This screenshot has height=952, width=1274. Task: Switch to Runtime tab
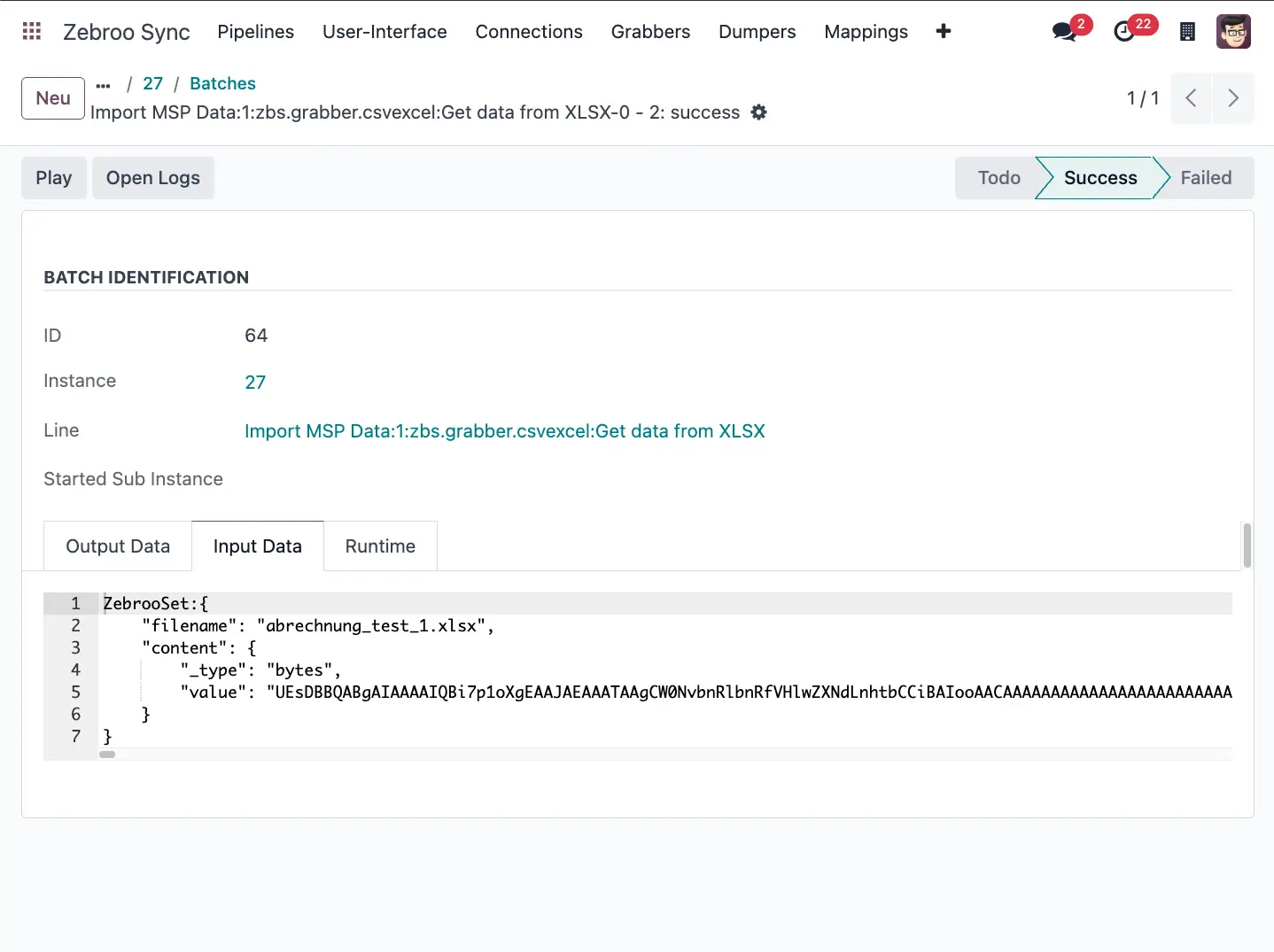point(380,546)
